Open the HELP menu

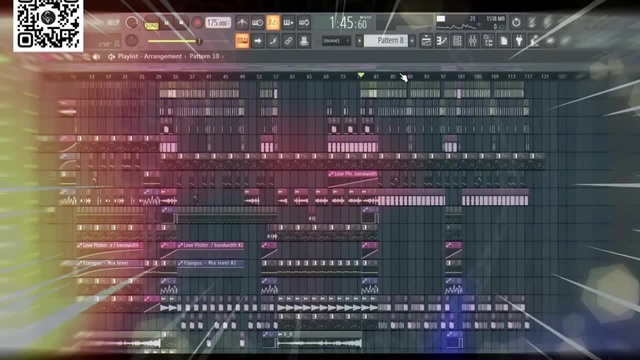click(113, 22)
